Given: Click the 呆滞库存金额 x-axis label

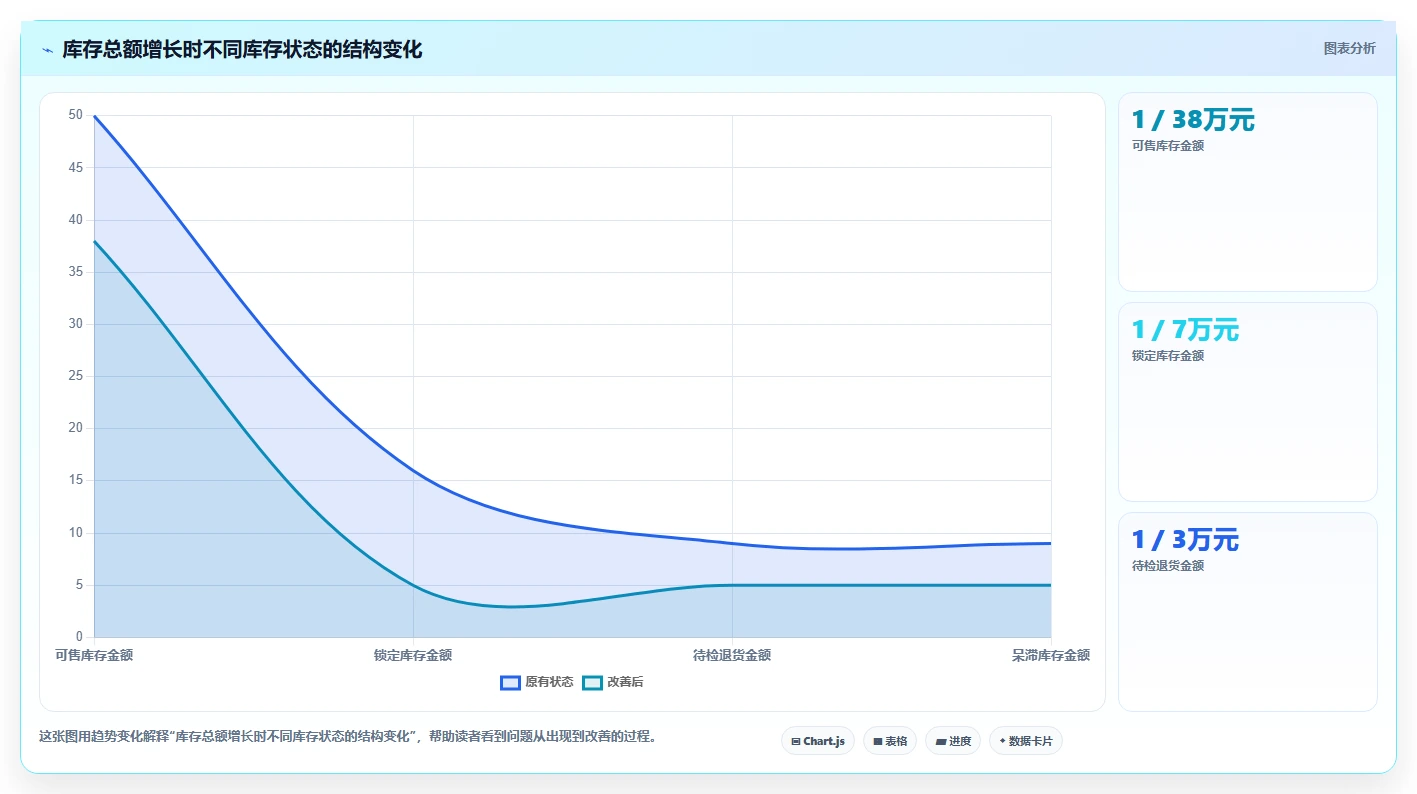Looking at the screenshot, I should [x=1051, y=655].
